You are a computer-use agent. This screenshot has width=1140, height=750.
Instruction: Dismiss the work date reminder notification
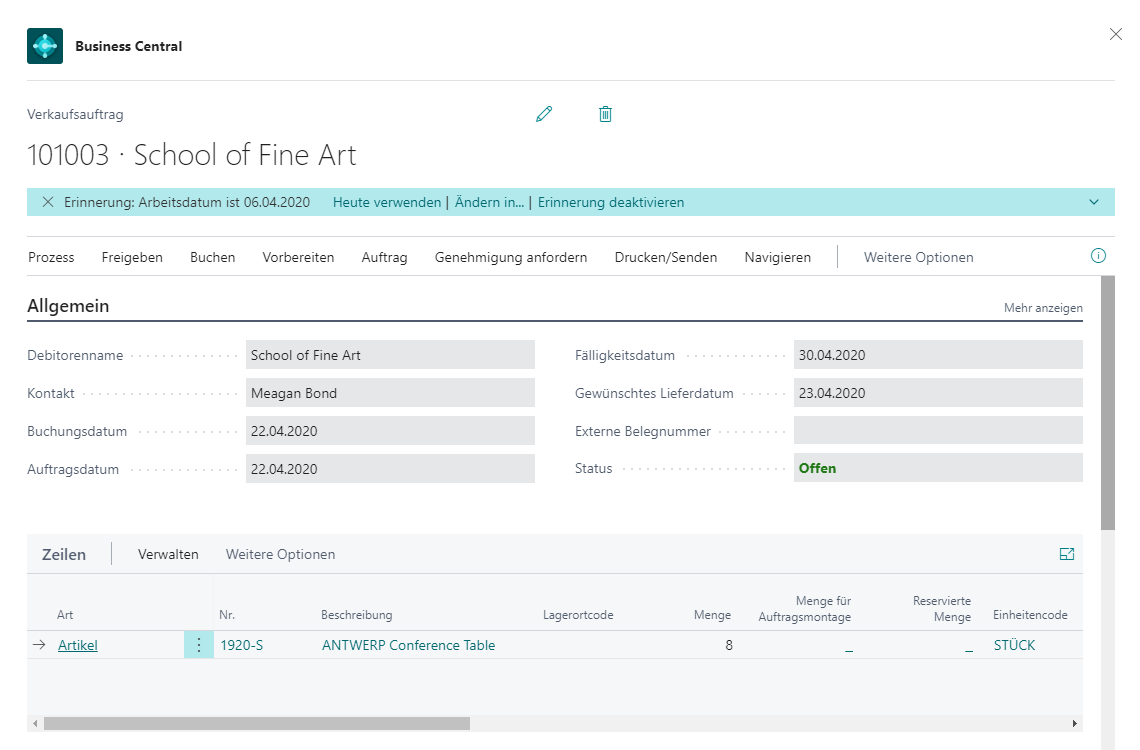pyautogui.click(x=48, y=202)
